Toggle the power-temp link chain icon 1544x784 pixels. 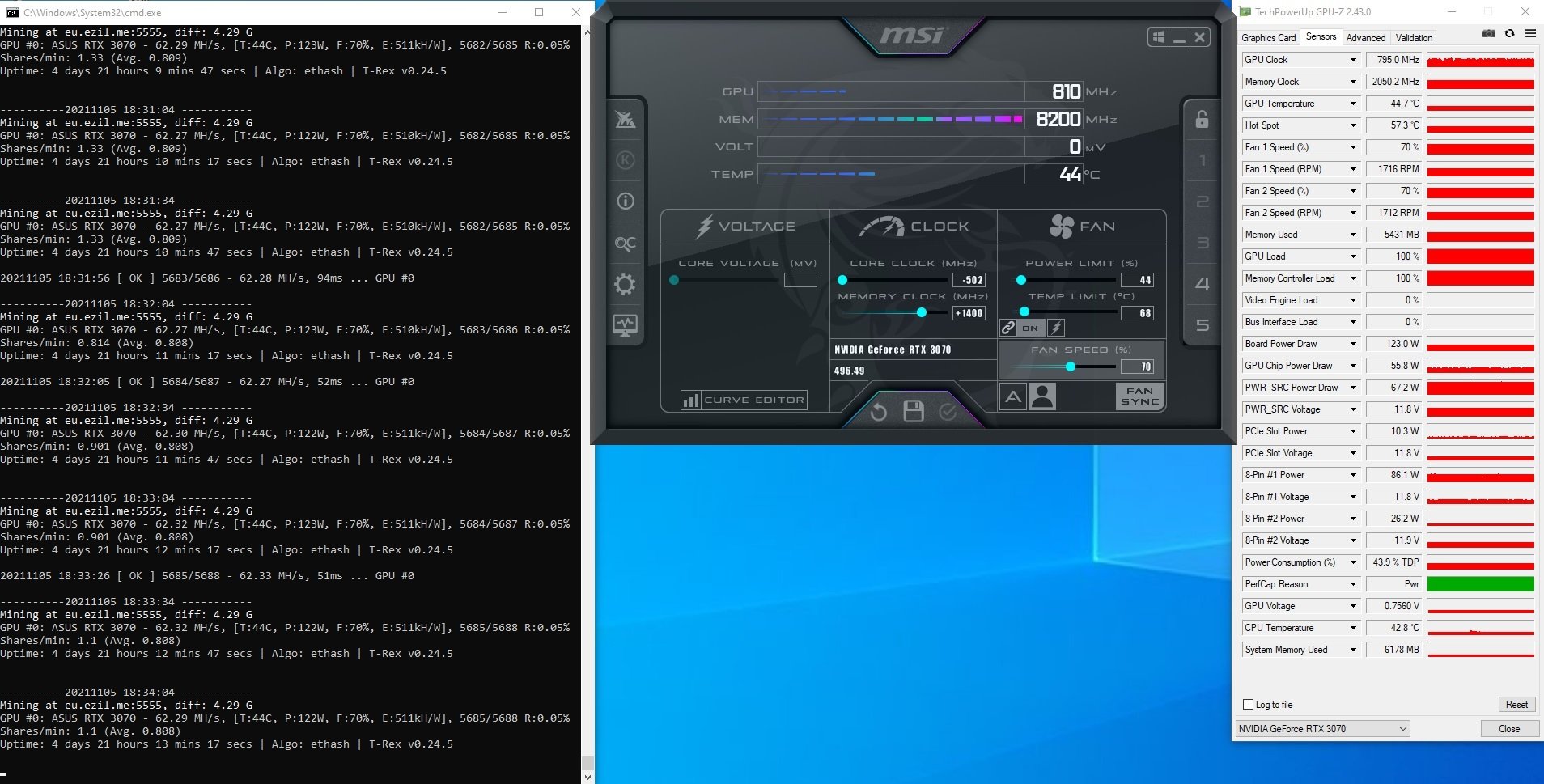click(1008, 328)
